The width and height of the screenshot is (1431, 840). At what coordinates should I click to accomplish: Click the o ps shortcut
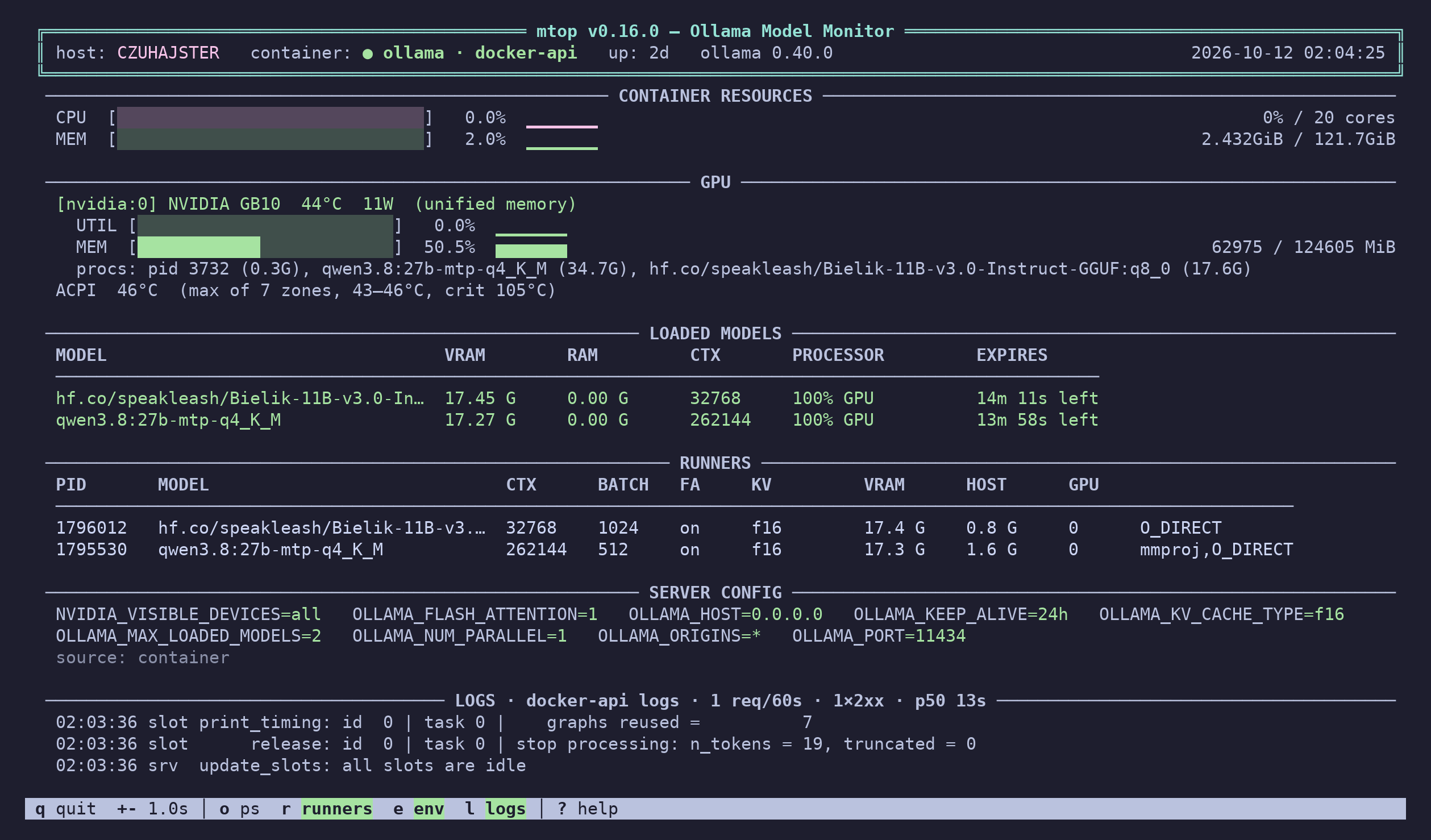pos(239,808)
